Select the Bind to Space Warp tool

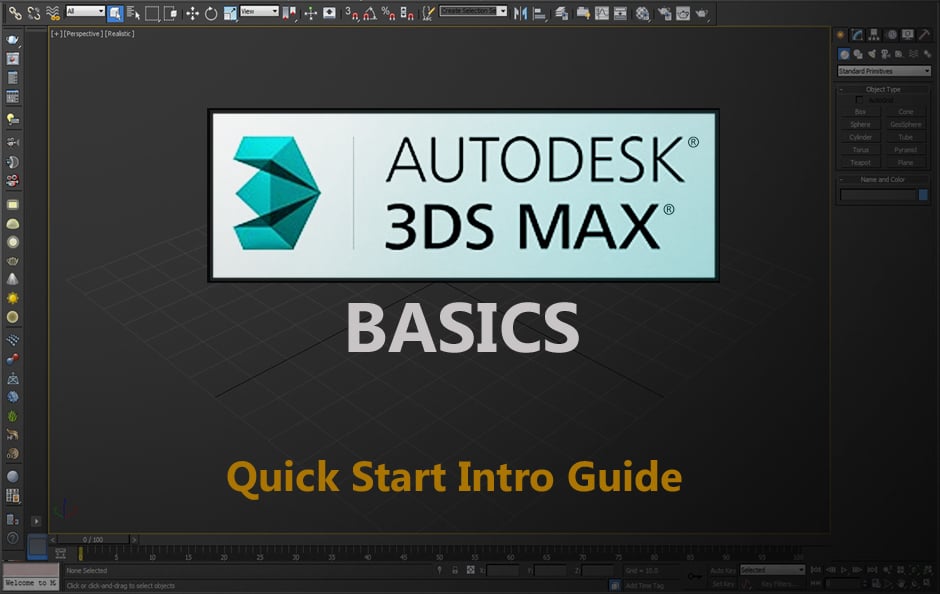(x=53, y=13)
